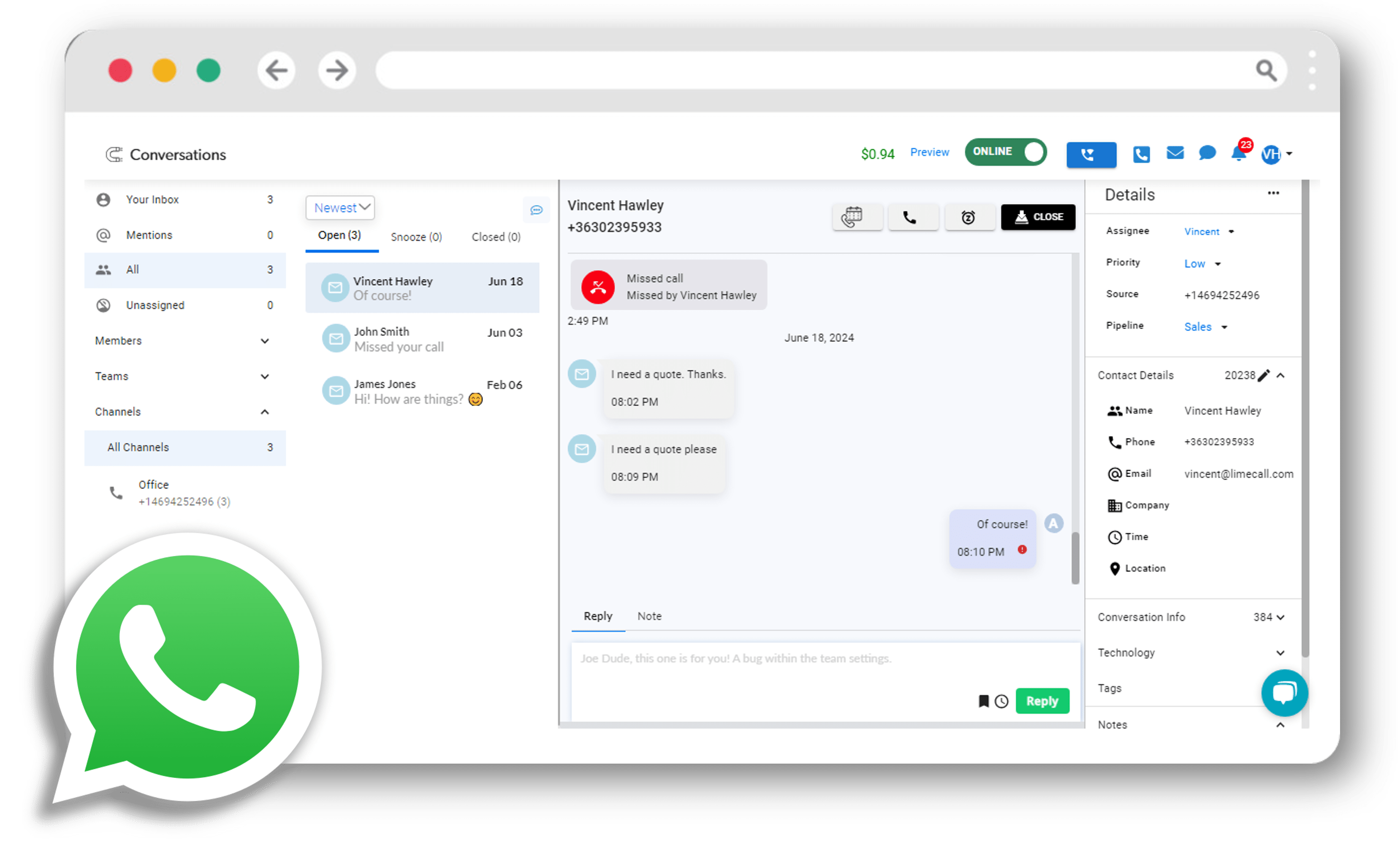
Task: Toggle the ONLINE status switch
Action: [x=1005, y=152]
